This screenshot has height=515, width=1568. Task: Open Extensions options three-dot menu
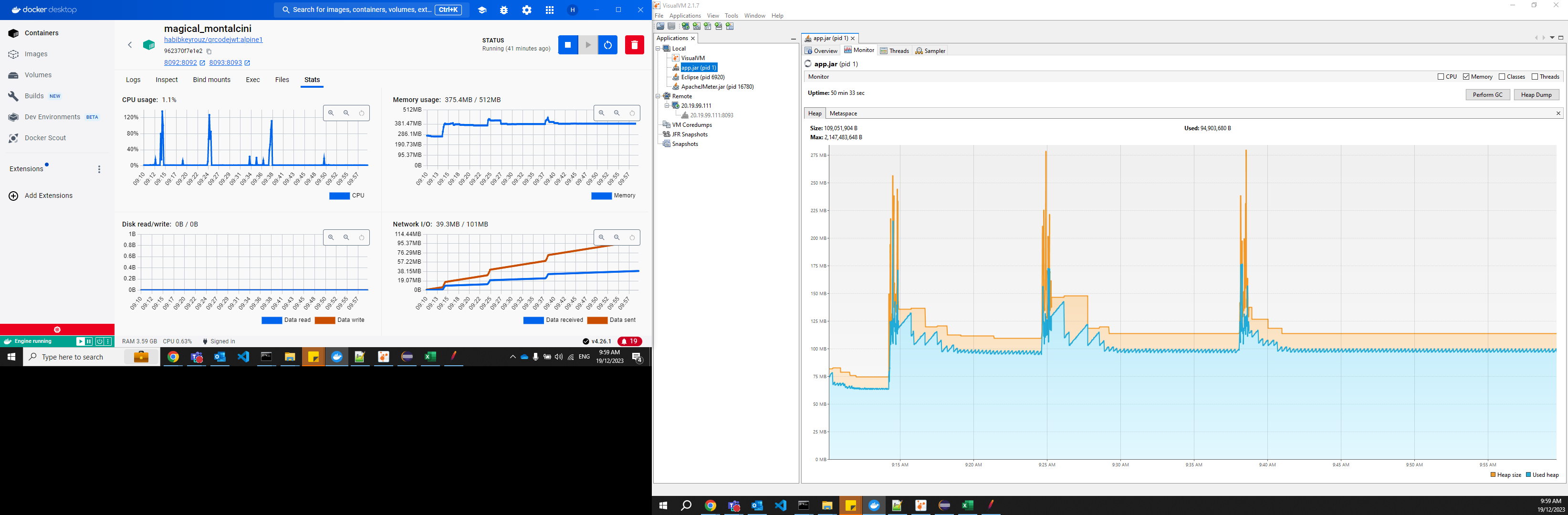(x=99, y=170)
